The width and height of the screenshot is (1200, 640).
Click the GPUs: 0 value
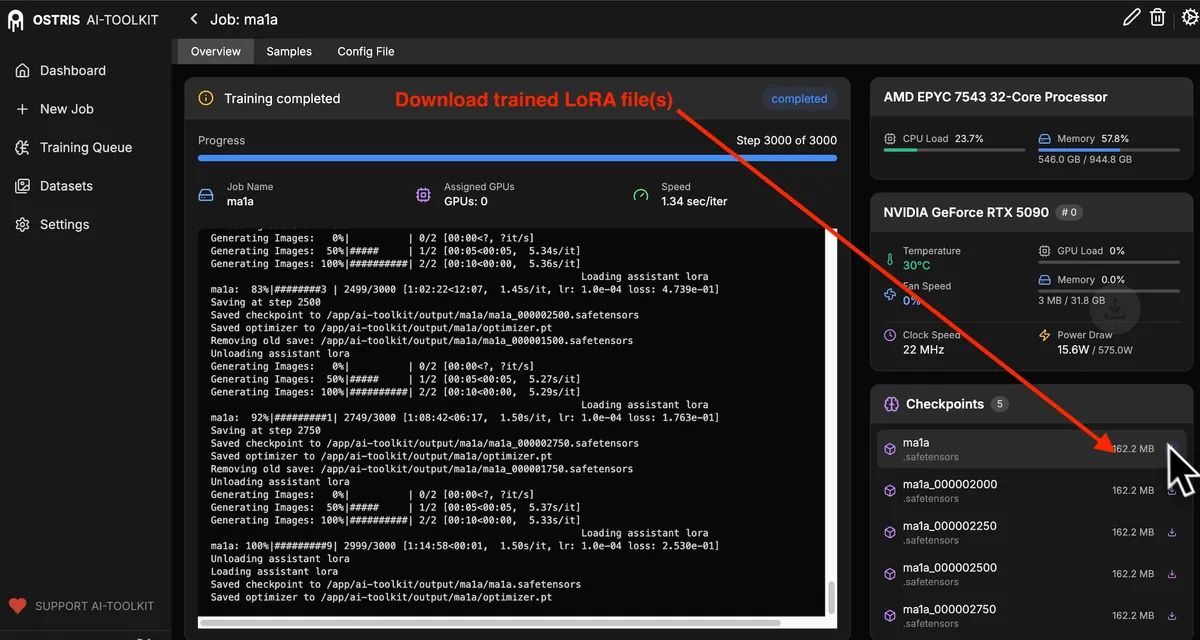(466, 201)
